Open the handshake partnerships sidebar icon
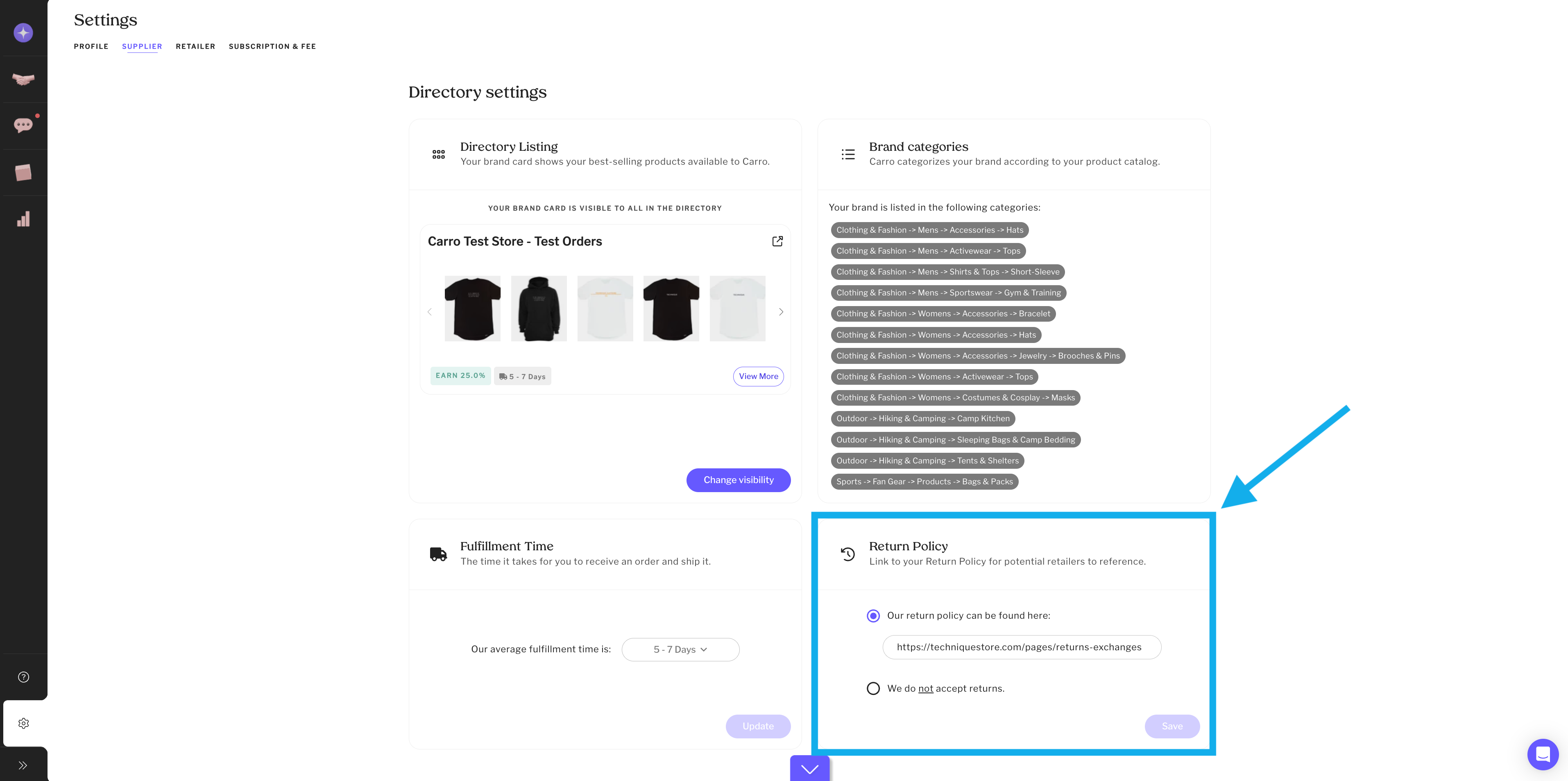Image resolution: width=1568 pixels, height=781 pixels. pos(23,79)
